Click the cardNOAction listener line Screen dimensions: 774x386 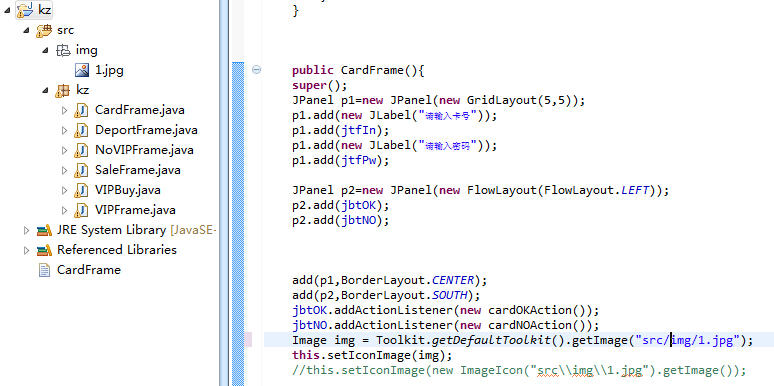(x=445, y=325)
